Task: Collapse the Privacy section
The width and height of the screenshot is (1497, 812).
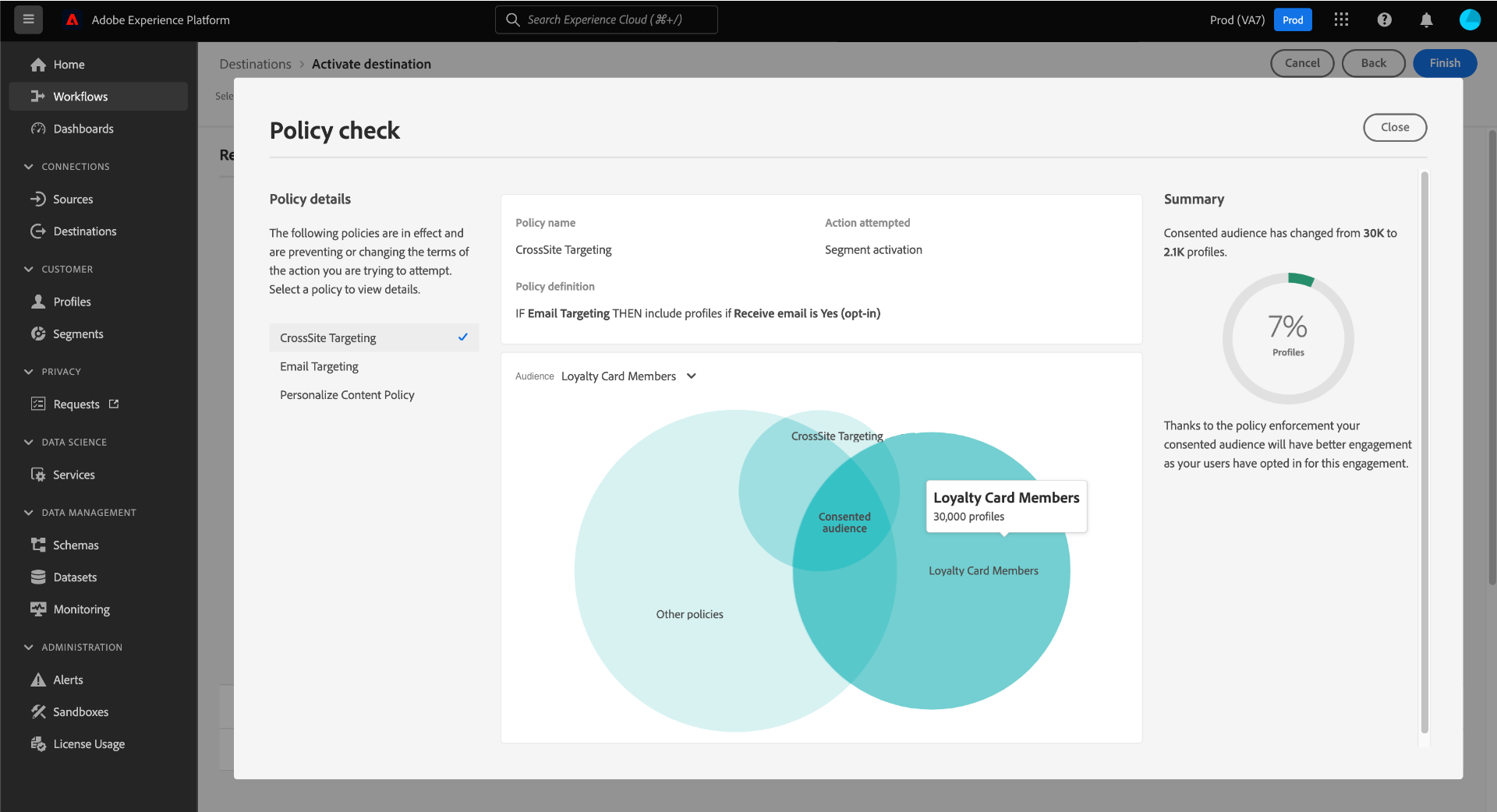Action: click(x=29, y=372)
